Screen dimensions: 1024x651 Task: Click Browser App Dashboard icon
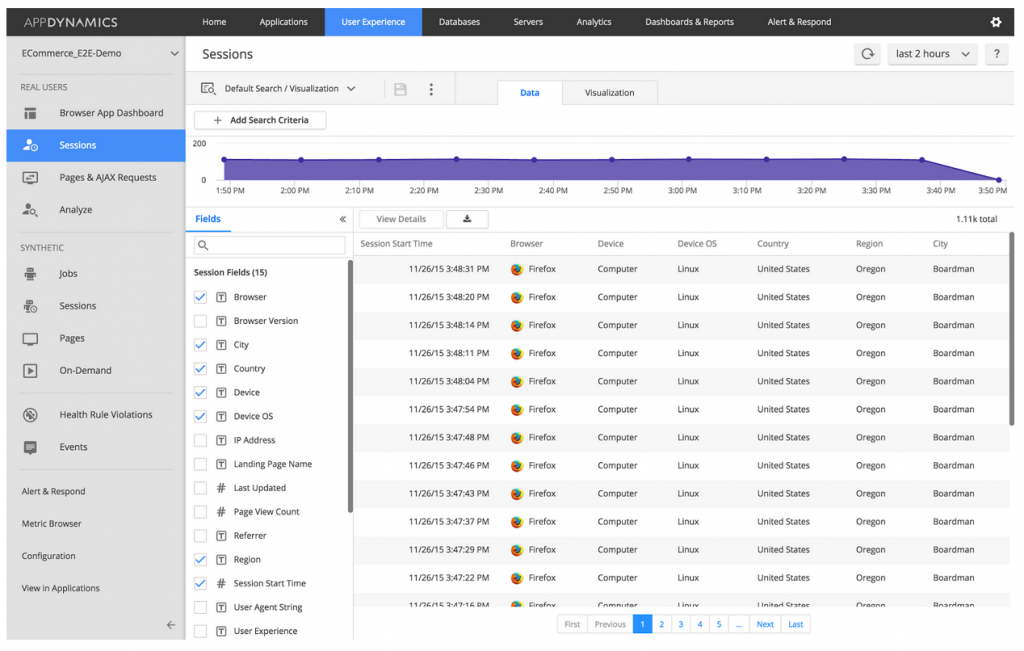30,113
